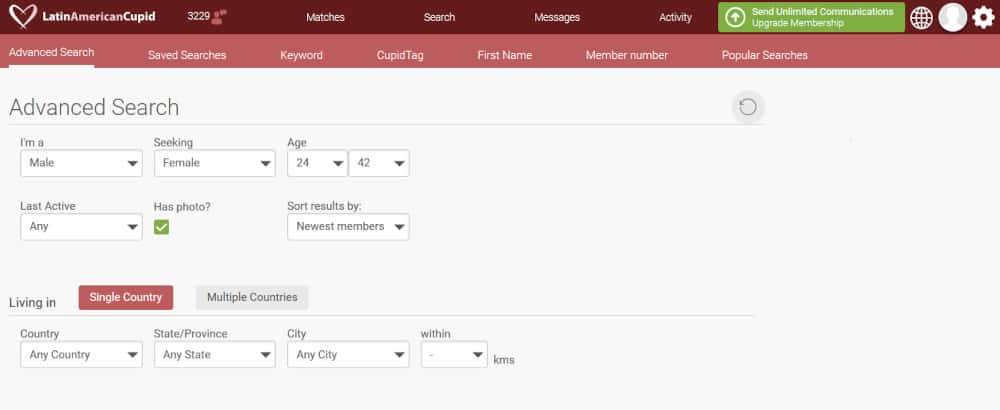
Task: Switch to First Name tab
Action: tap(504, 55)
